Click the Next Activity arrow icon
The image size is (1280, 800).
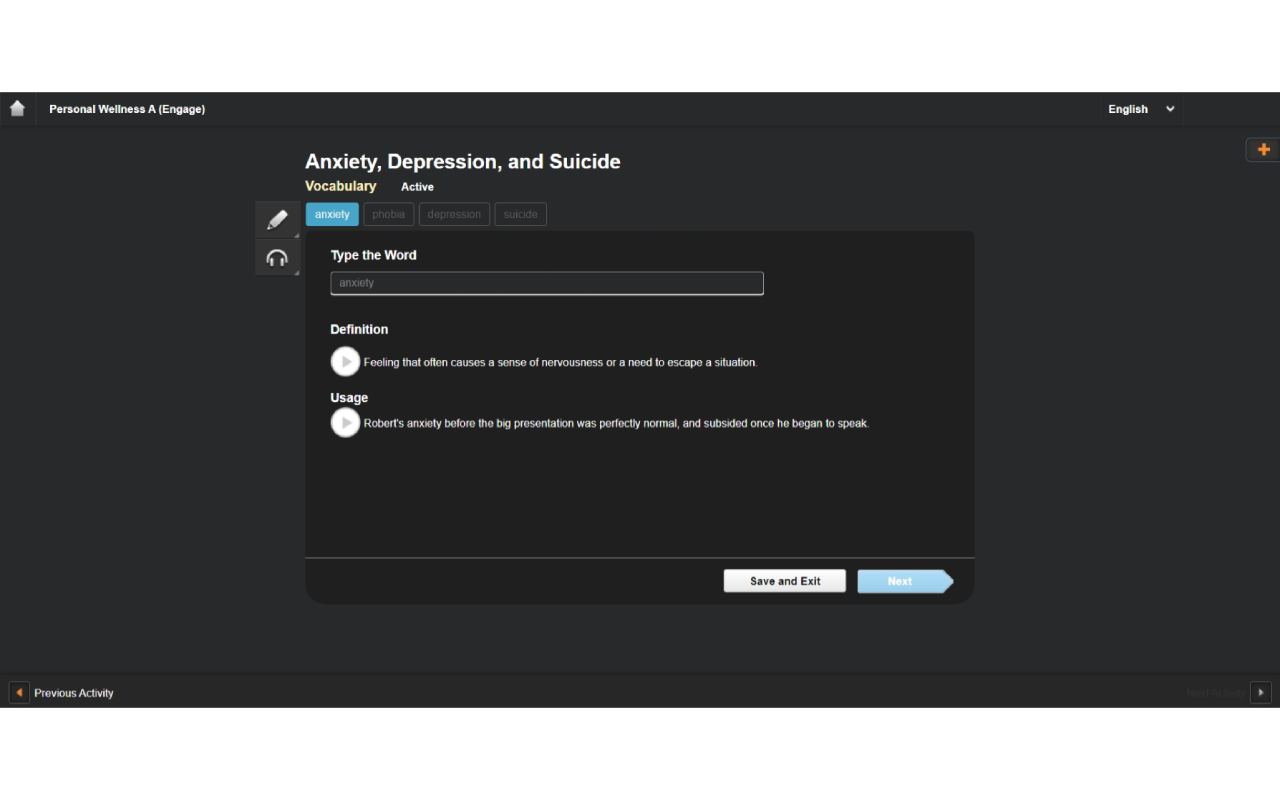pos(1261,692)
